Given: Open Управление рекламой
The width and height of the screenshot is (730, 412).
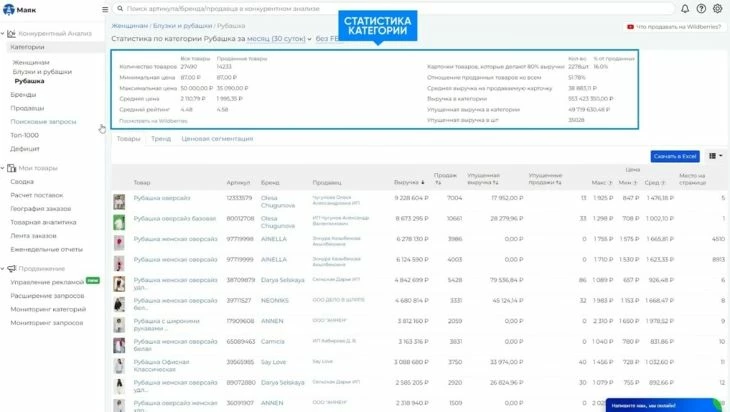Looking at the screenshot, I should [x=47, y=282].
